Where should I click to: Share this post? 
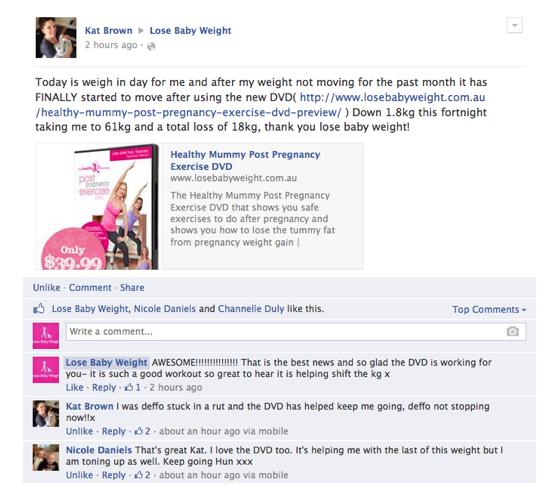pyautogui.click(x=132, y=288)
